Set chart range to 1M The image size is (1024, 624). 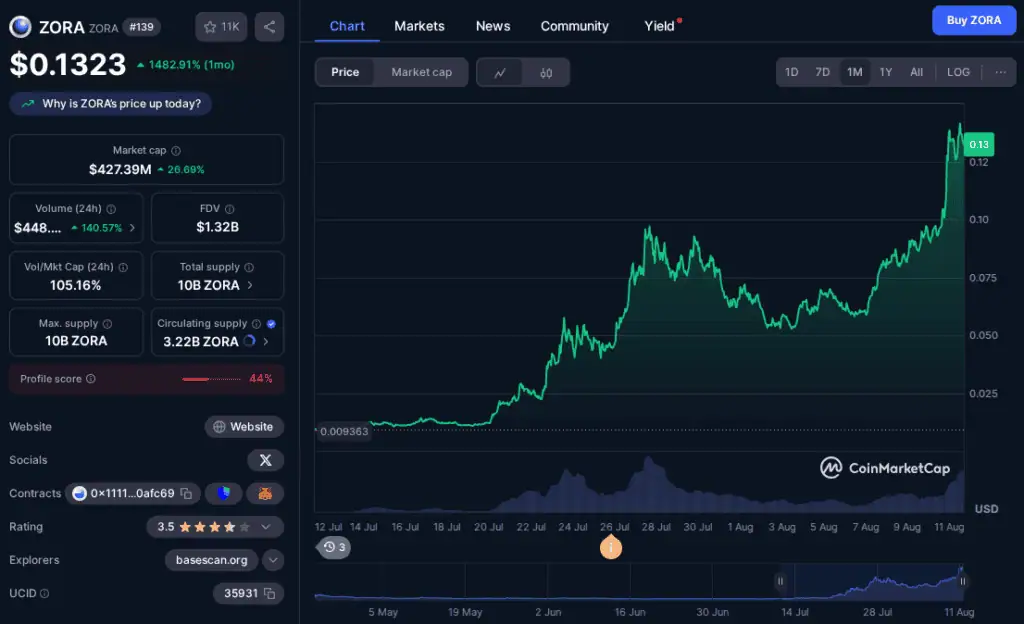click(854, 72)
